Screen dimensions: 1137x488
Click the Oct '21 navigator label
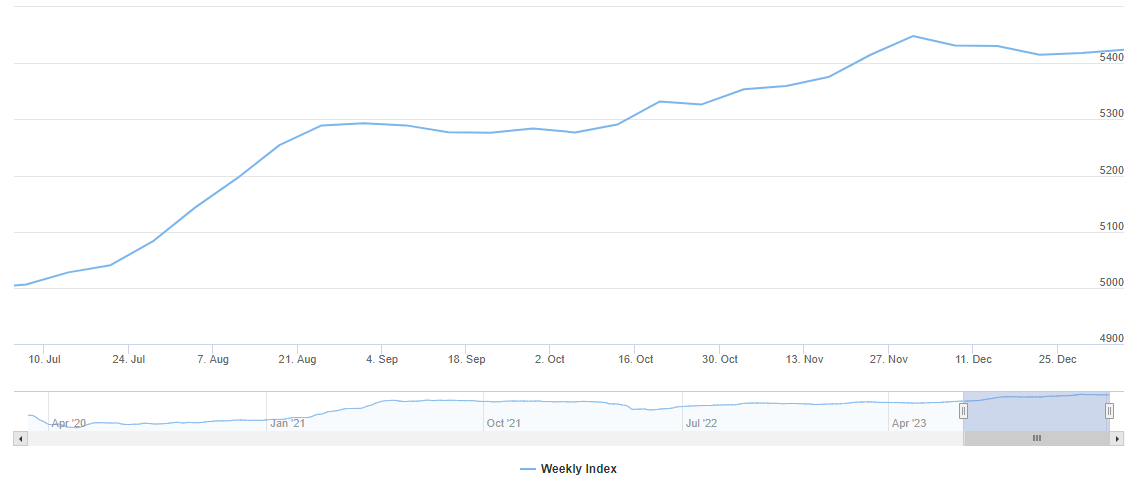503,423
